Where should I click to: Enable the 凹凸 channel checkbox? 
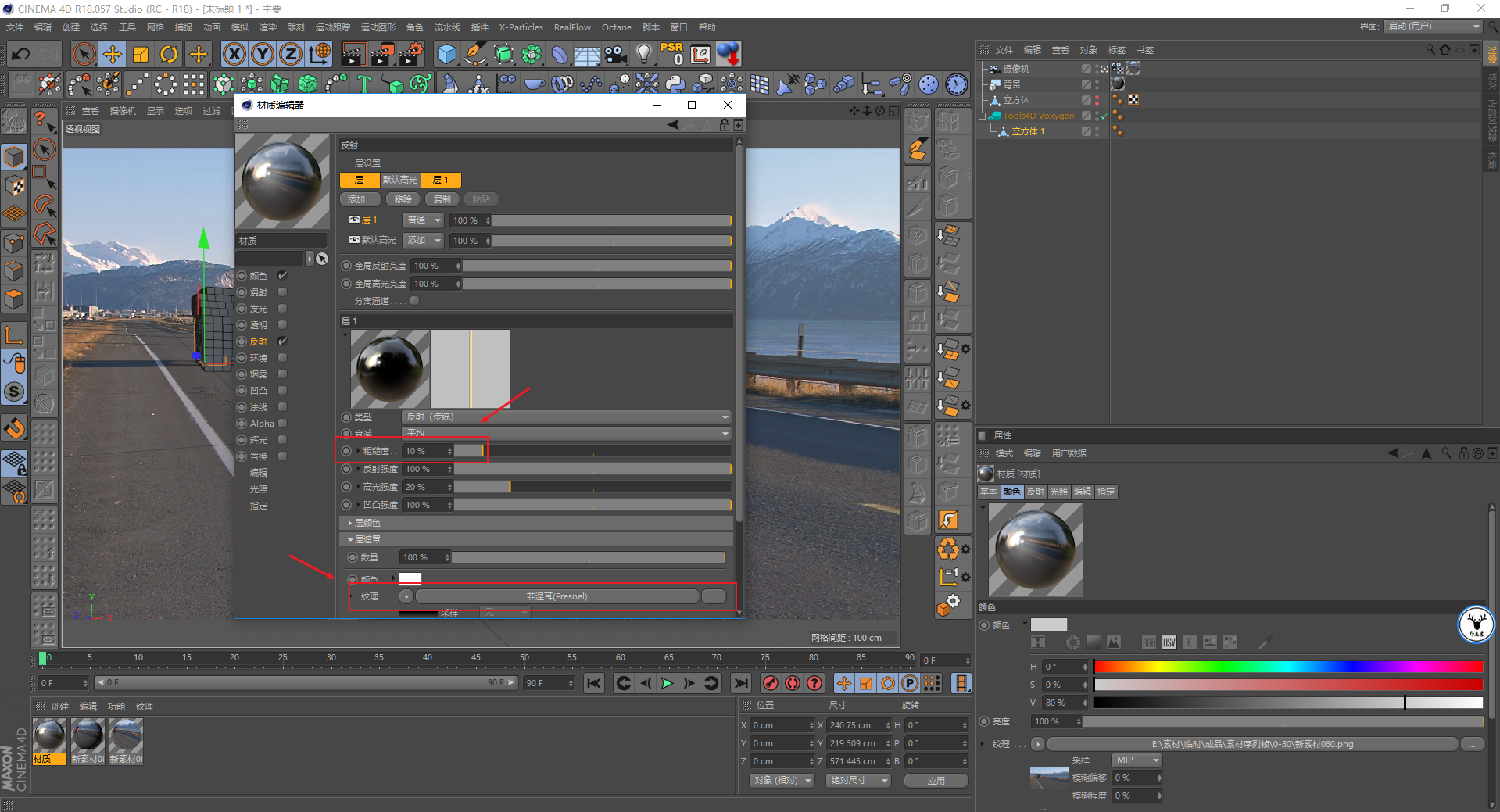pos(282,391)
